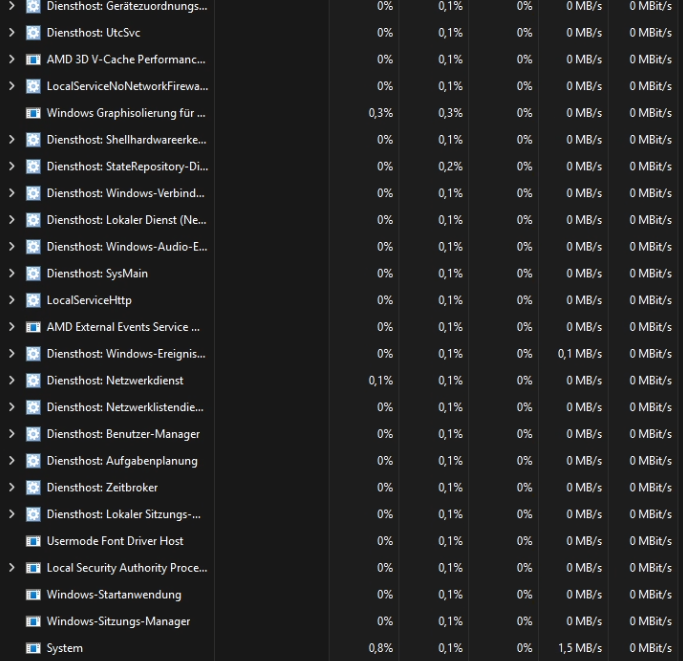The image size is (683, 661).
Task: Select the Usermode Font Driver Host name
Action: (115, 541)
